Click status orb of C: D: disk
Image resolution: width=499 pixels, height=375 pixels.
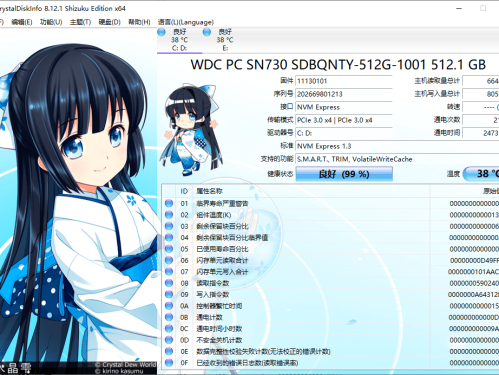[162, 32]
